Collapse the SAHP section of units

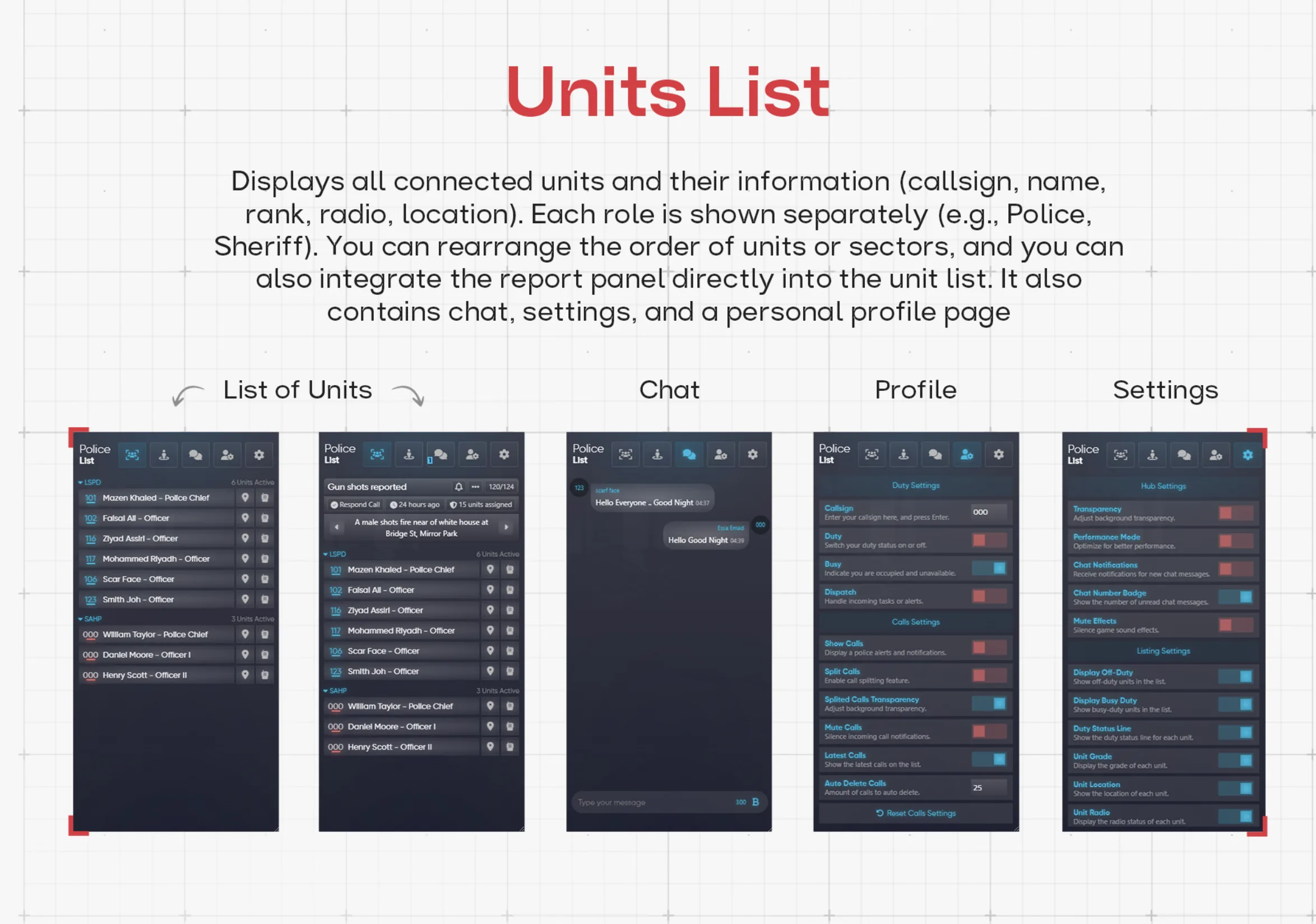point(80,618)
